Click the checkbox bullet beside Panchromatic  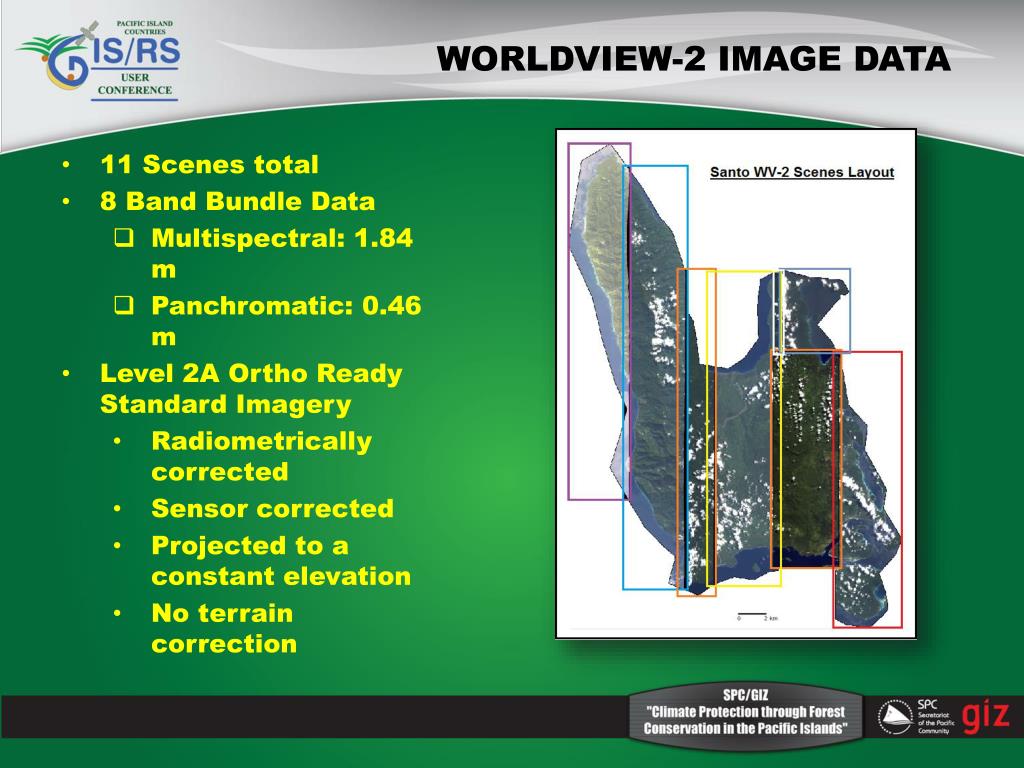pyautogui.click(x=124, y=305)
